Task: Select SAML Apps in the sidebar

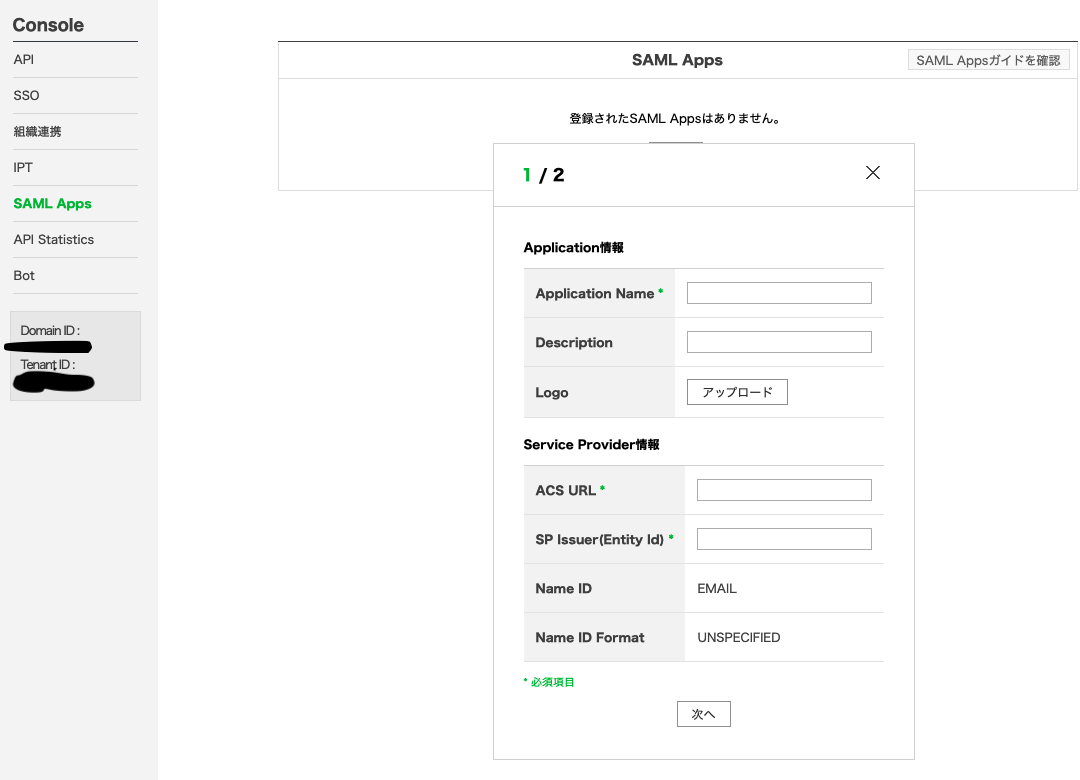Action: [52, 203]
